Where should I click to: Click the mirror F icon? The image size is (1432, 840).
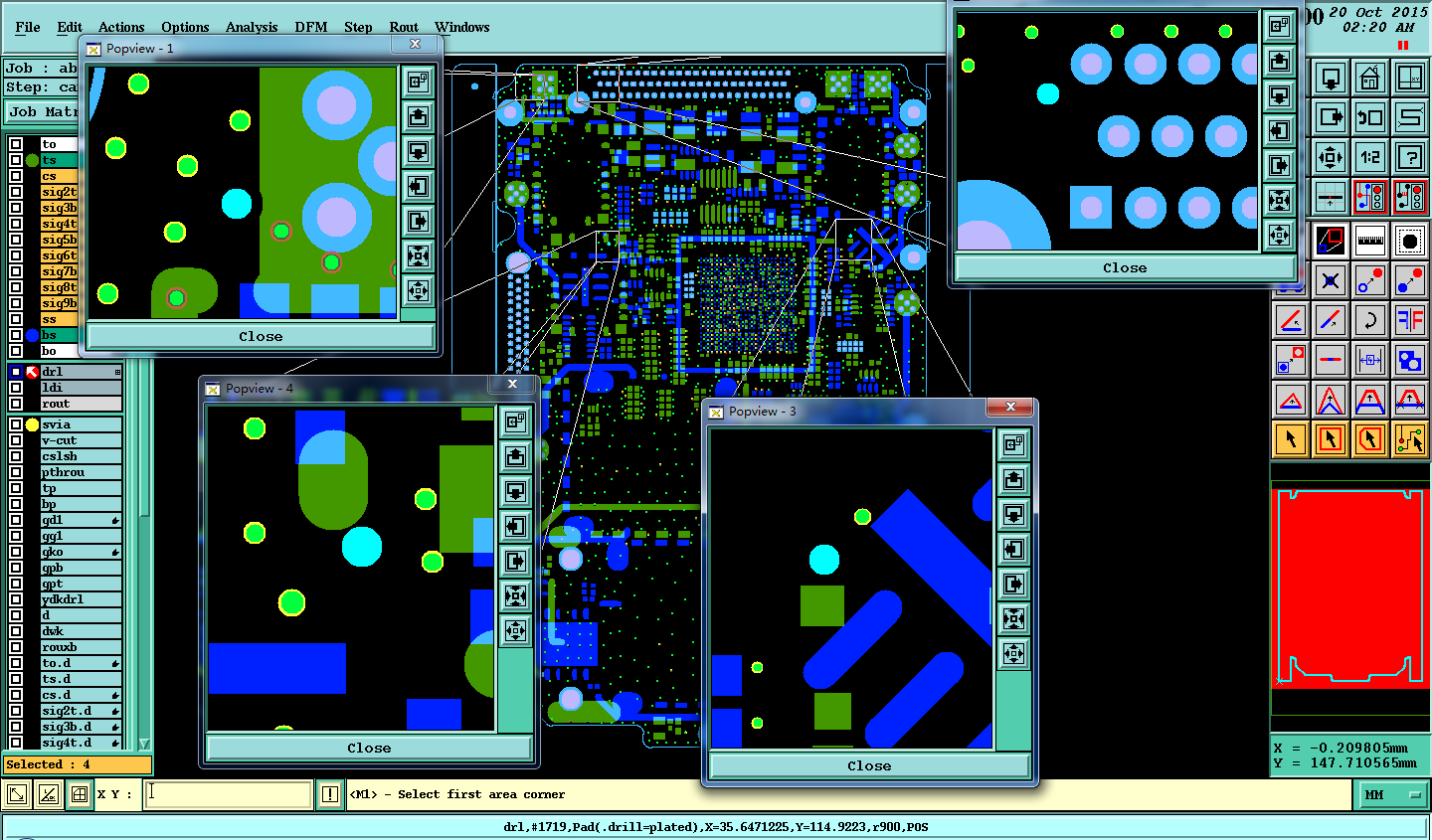tap(1409, 320)
